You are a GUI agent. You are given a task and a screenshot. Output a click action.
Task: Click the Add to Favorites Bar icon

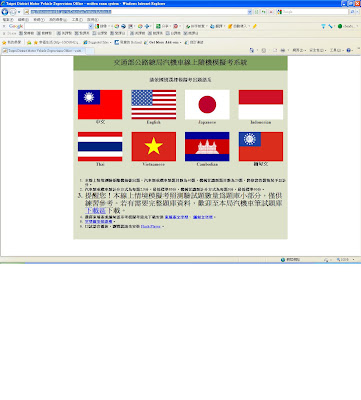coord(29,43)
